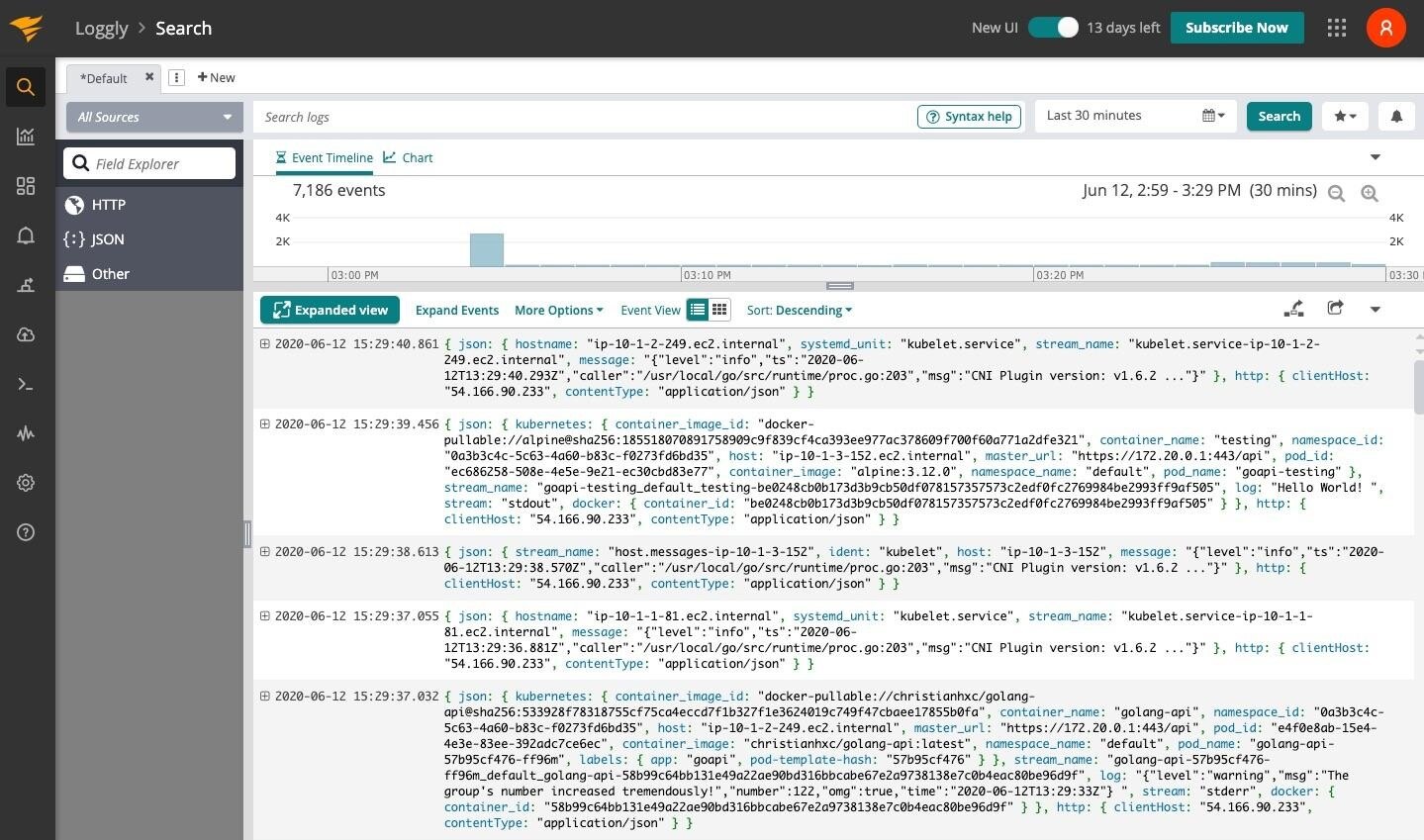Open the More Options dropdown
Screen dimensions: 1424x840
coord(558,310)
